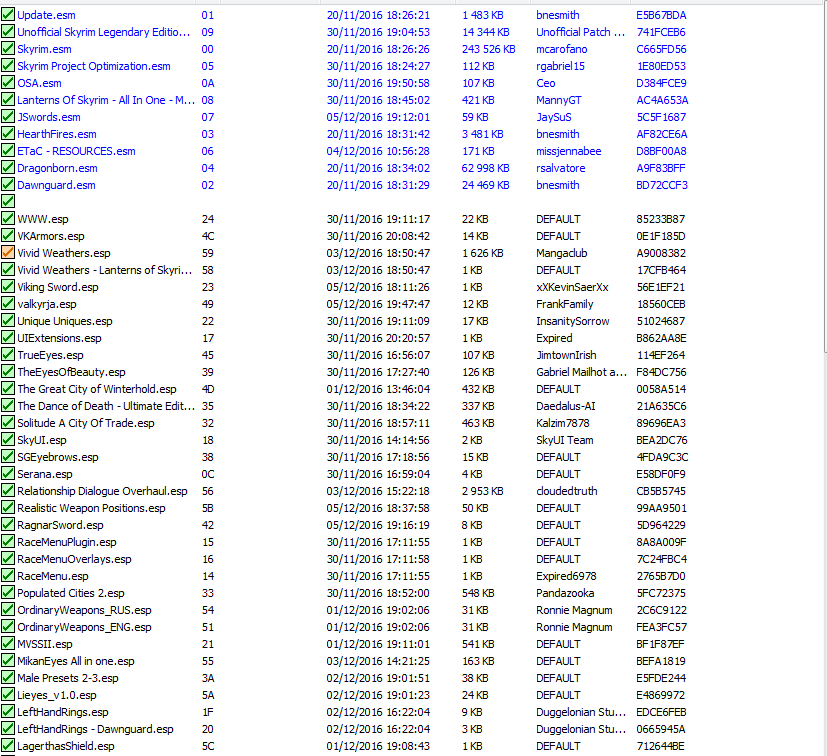Image resolution: width=827 pixels, height=756 pixels.
Task: Toggle checkbox for HearthFires.esm
Action: (8, 134)
